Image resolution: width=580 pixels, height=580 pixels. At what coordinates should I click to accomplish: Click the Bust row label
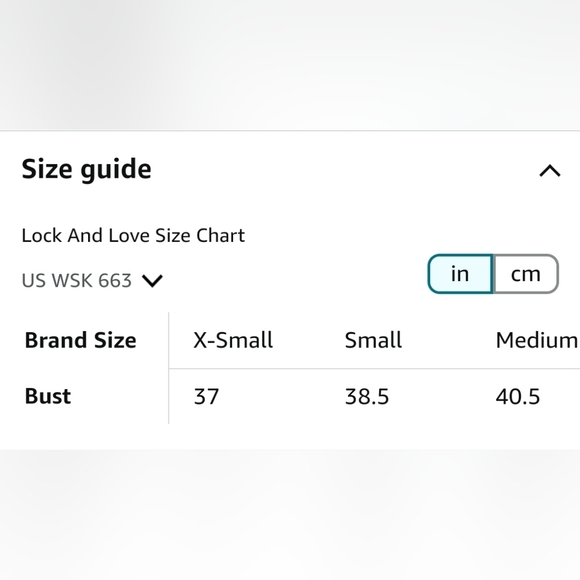click(48, 397)
